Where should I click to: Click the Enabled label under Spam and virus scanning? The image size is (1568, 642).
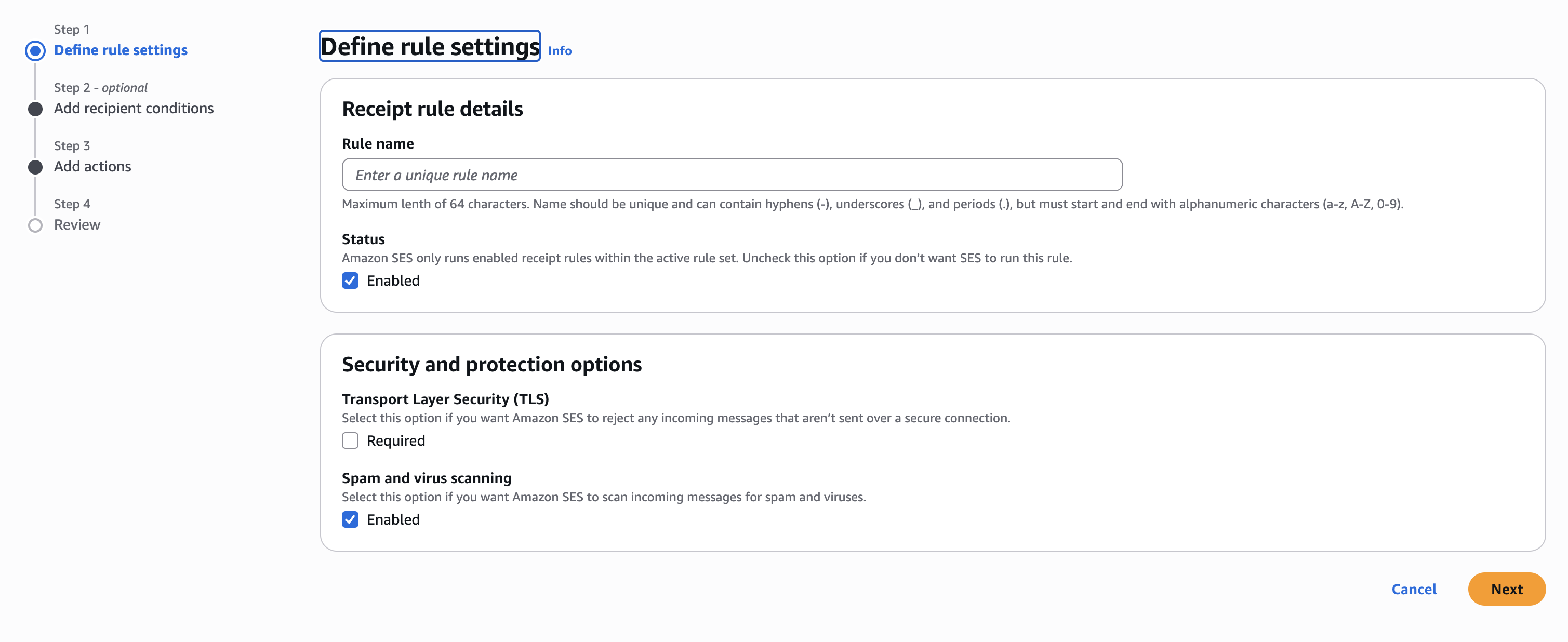393,520
